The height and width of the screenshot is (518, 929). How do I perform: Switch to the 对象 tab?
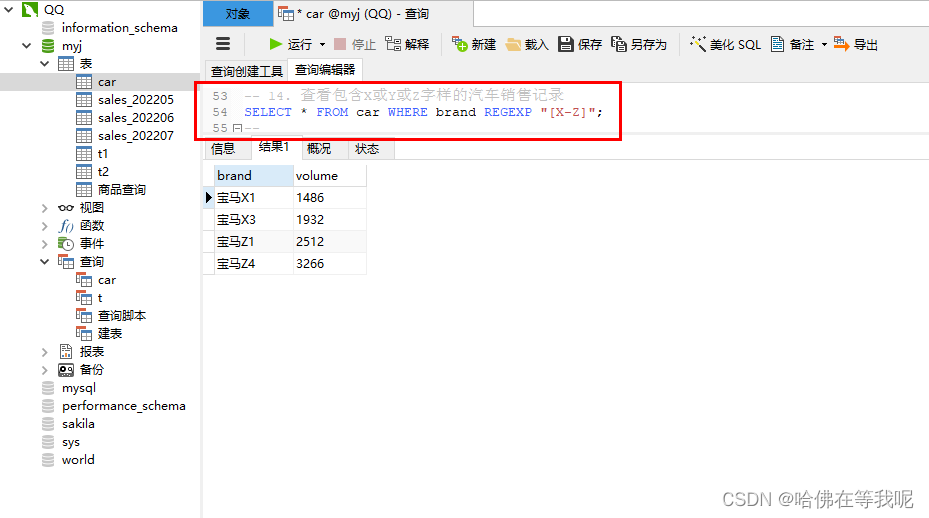238,14
